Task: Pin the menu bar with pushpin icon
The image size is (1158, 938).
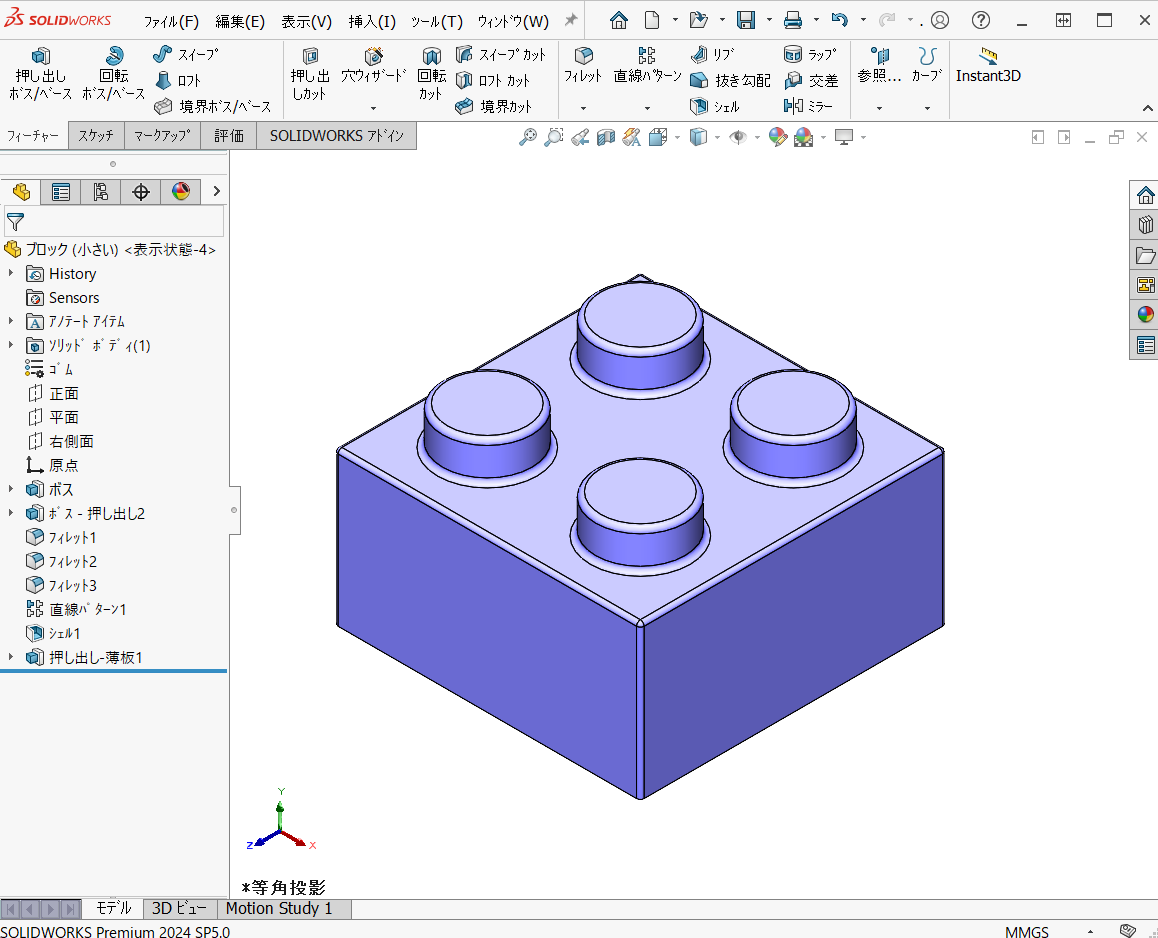Action: [x=571, y=20]
